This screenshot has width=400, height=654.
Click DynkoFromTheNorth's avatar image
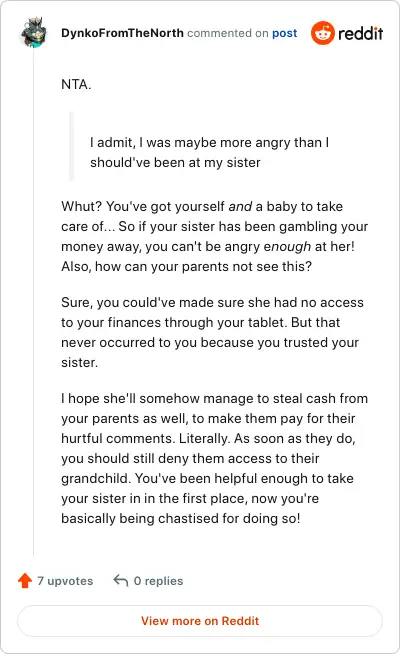(33, 33)
